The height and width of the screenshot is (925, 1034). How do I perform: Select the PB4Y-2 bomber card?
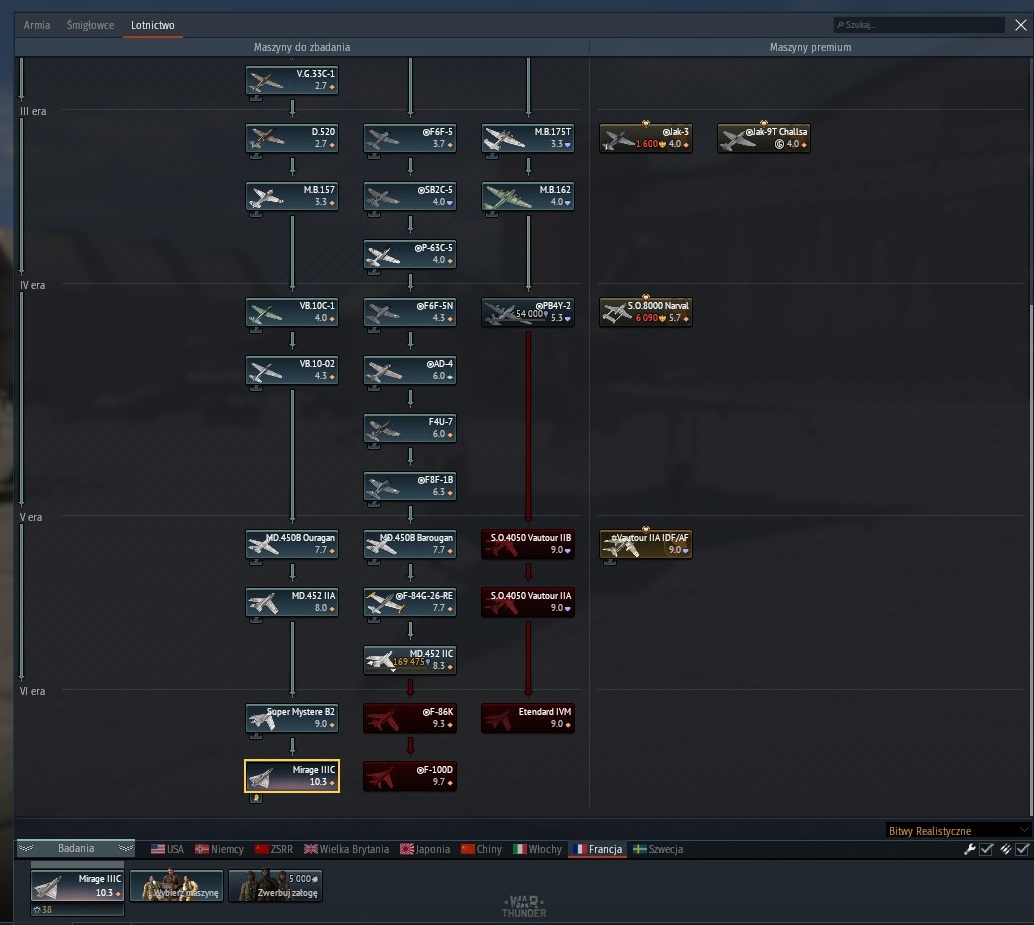[x=528, y=312]
